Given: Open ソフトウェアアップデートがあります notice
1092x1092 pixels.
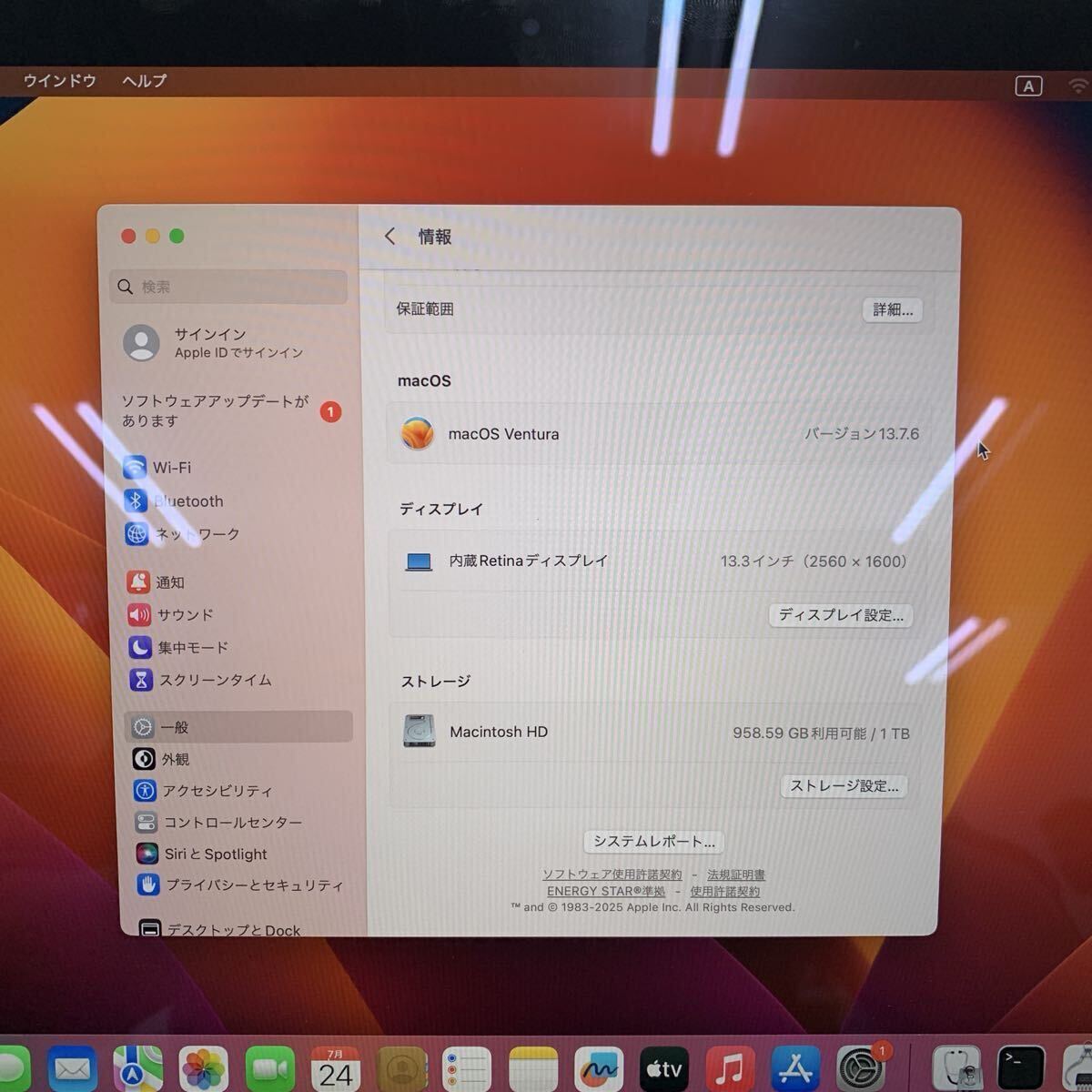Looking at the screenshot, I should coord(232,411).
